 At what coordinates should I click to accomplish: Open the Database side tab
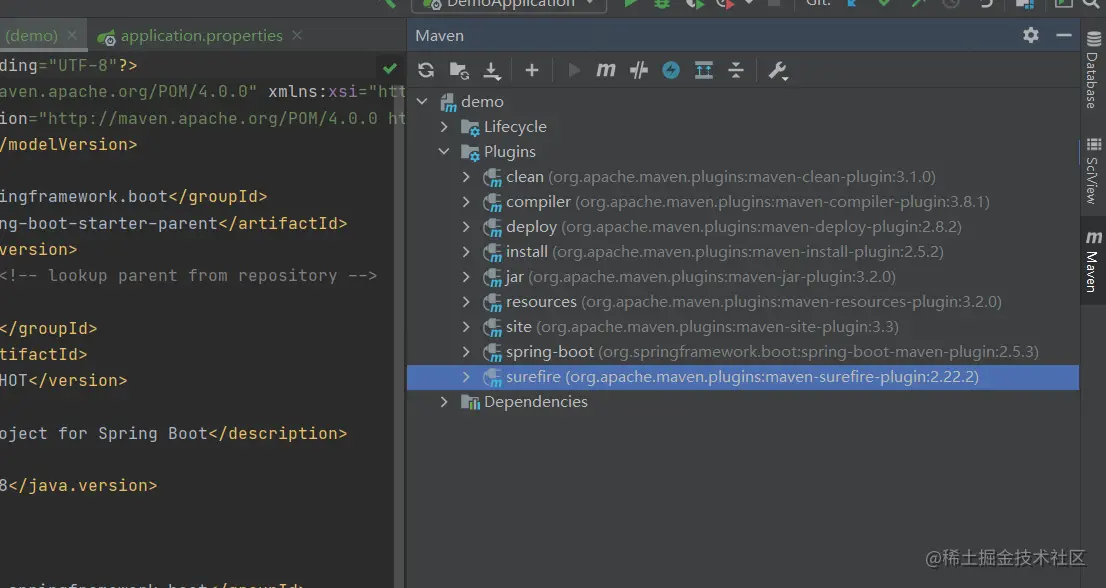click(1092, 72)
